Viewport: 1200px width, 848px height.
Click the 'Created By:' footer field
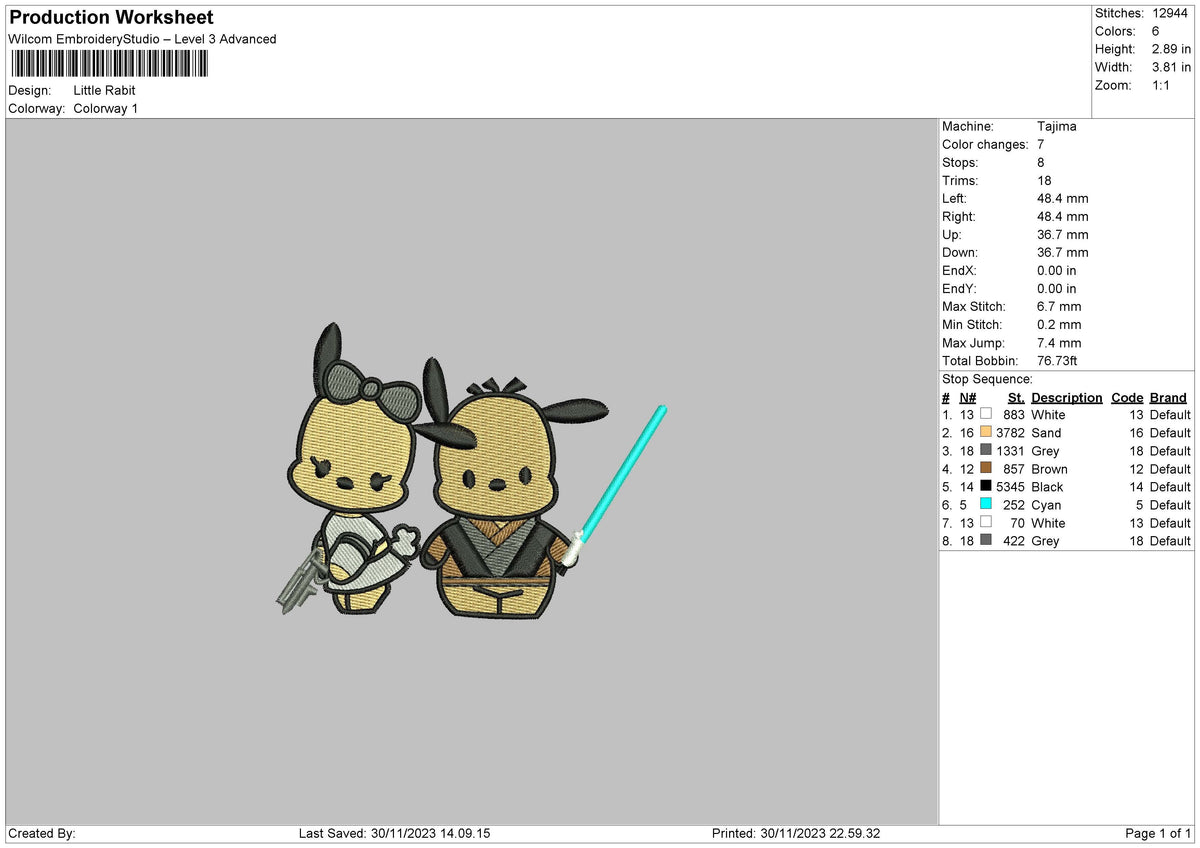click(x=42, y=833)
